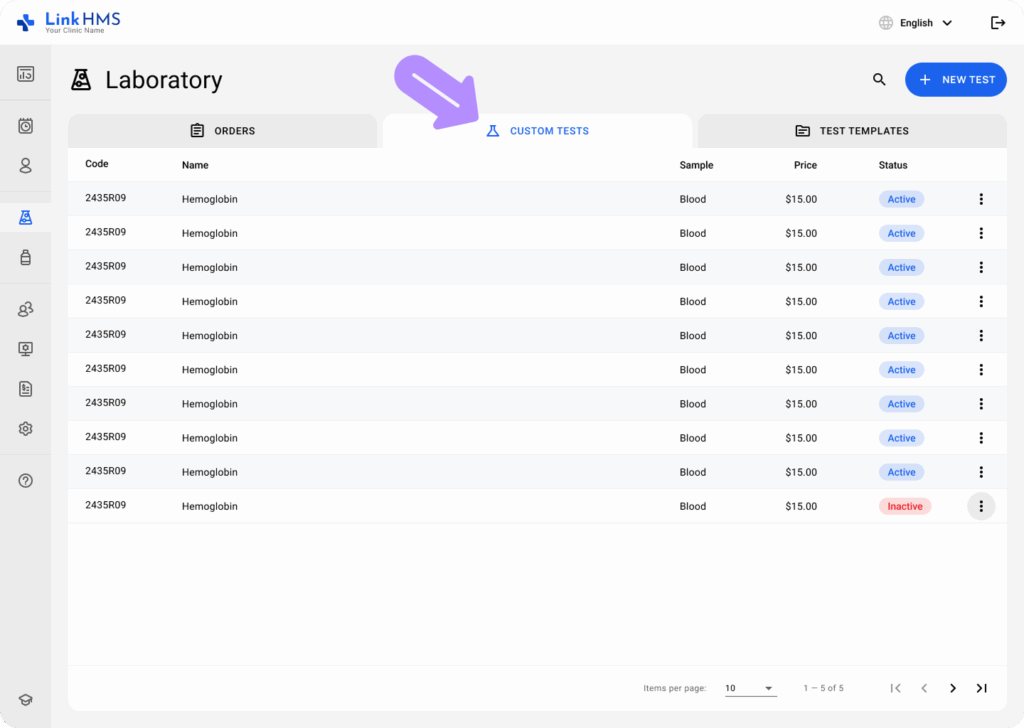1024x728 pixels.
Task: Open the Staff users-group sidebar icon
Action: pyautogui.click(x=25, y=309)
